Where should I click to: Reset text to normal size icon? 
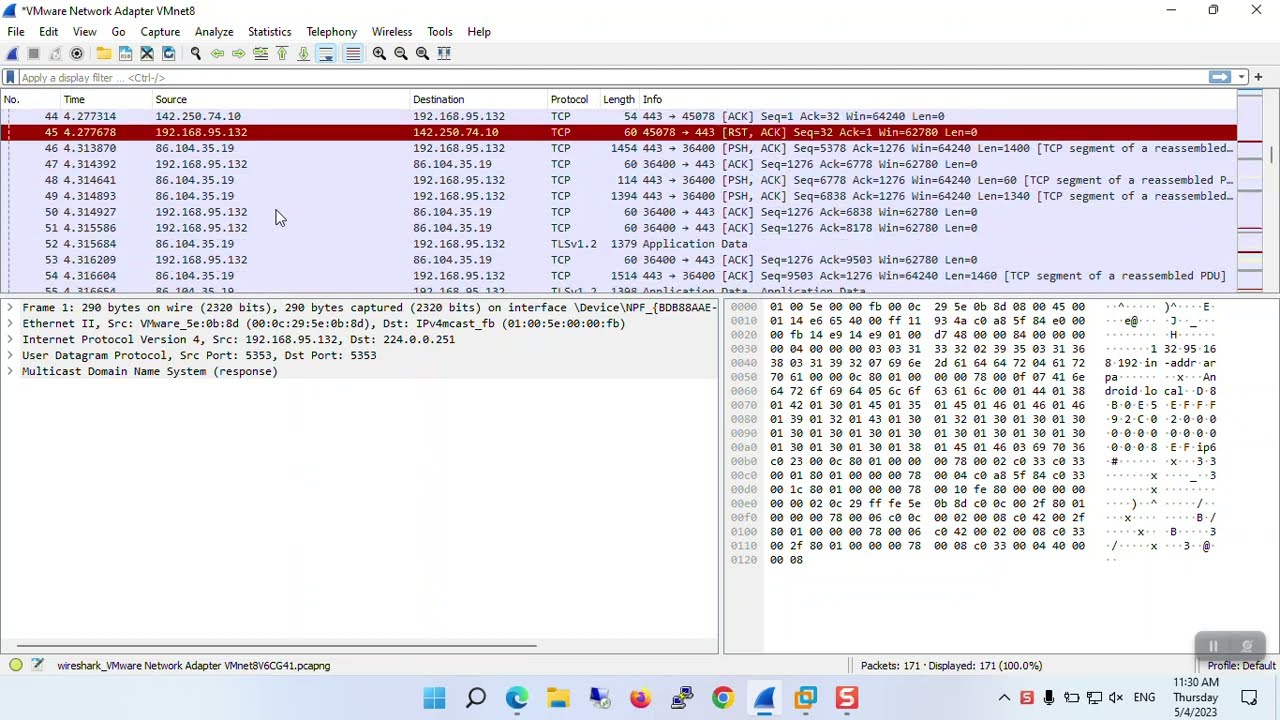tap(422, 54)
